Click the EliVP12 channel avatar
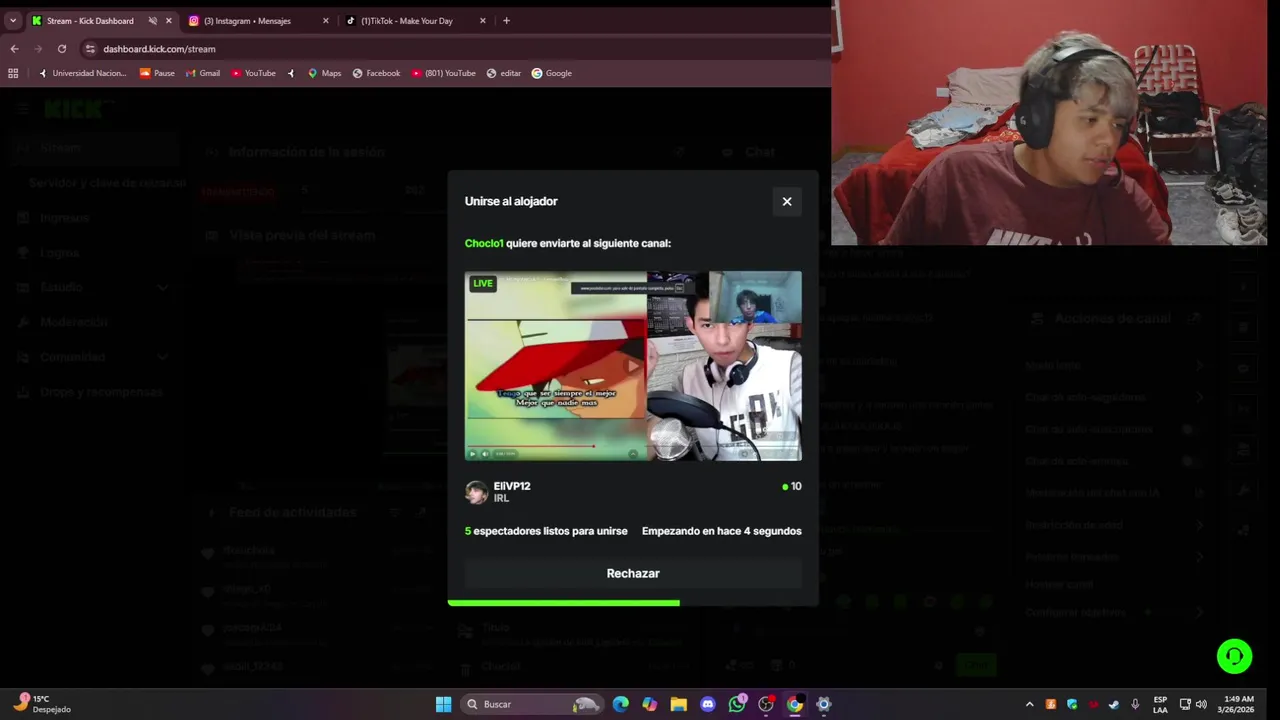Image resolution: width=1280 pixels, height=720 pixels. [x=477, y=492]
